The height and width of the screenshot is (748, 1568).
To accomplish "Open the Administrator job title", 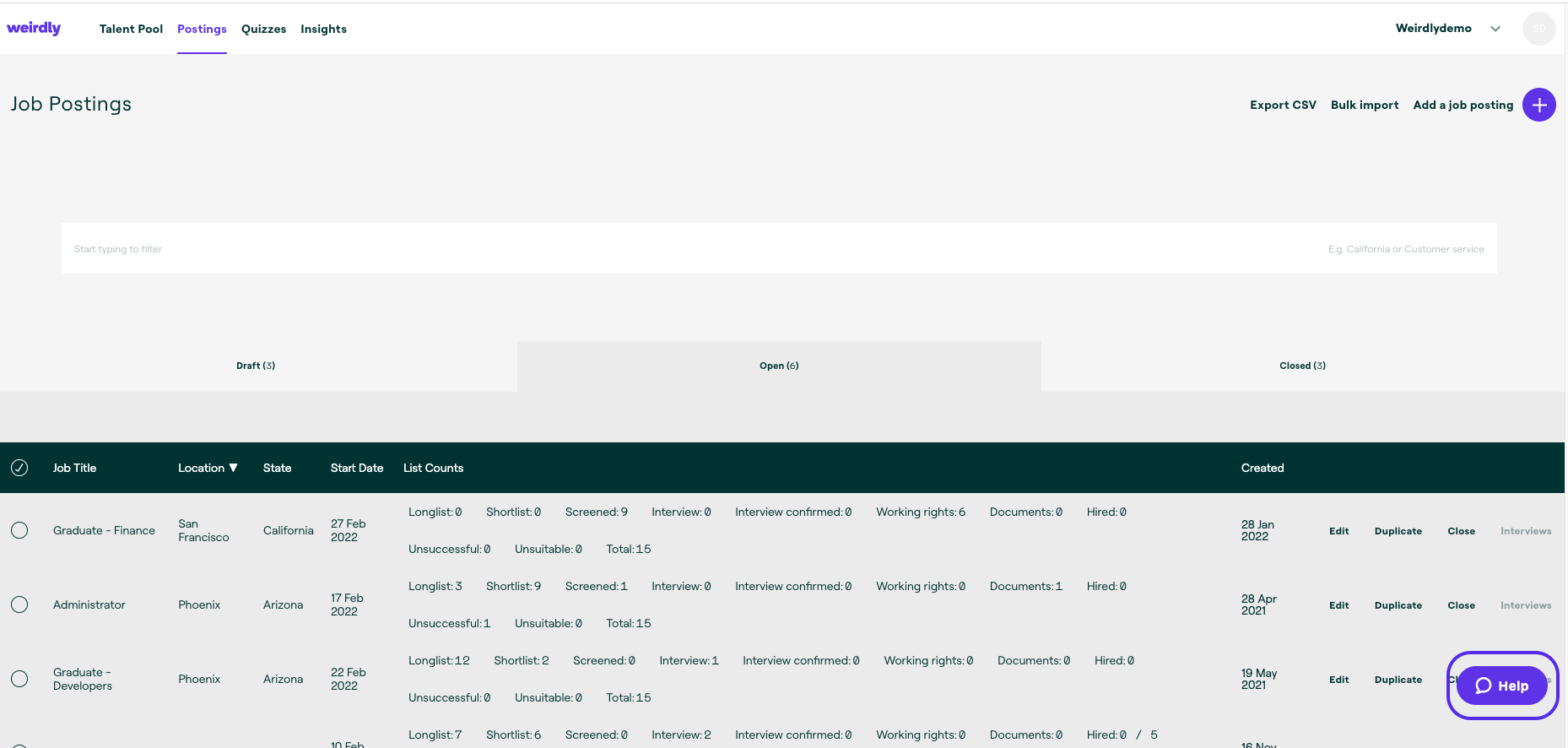I will coord(89,604).
